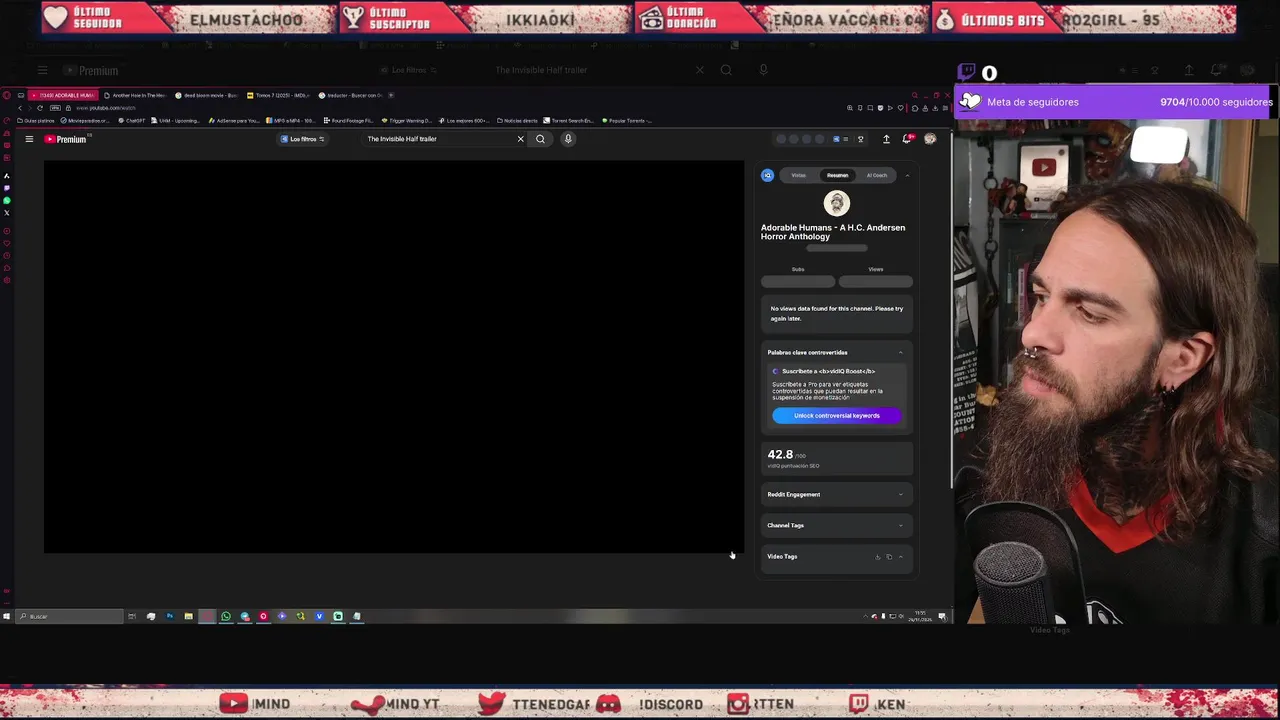Open the ChatGPT bookmark
This screenshot has width=1280, height=720.
coord(131,121)
